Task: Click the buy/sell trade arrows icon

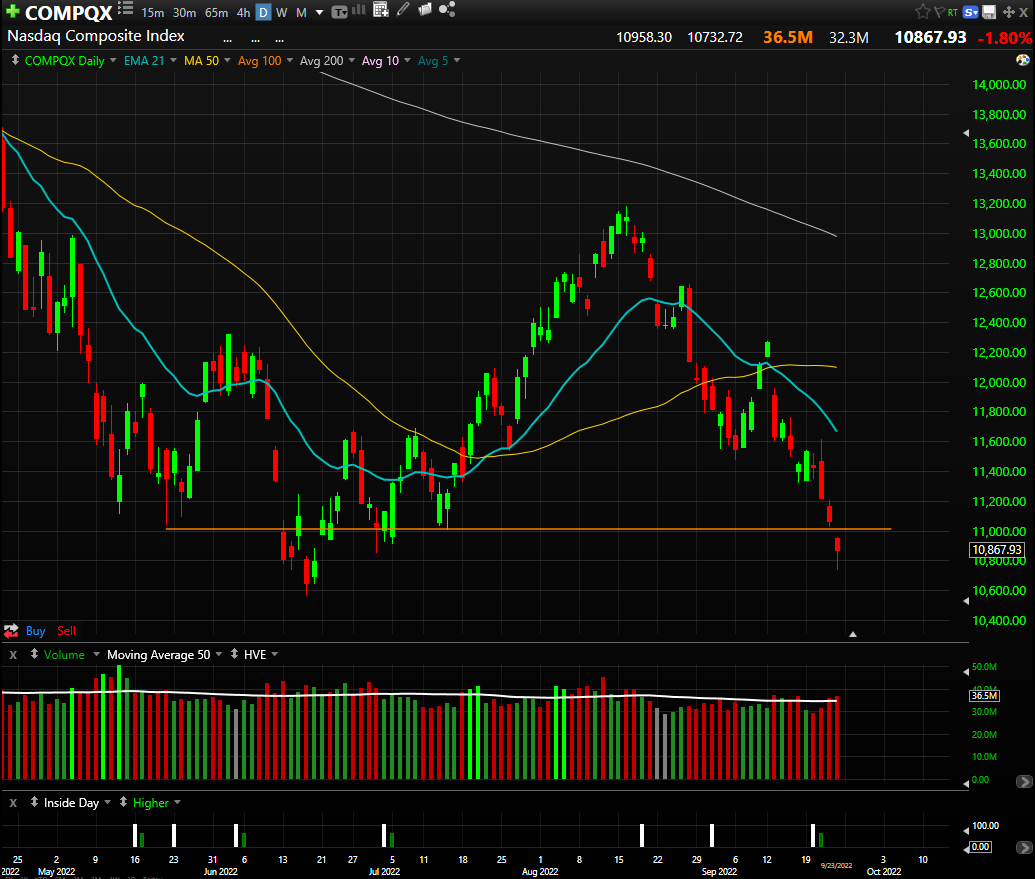Action: pyautogui.click(x=11, y=631)
